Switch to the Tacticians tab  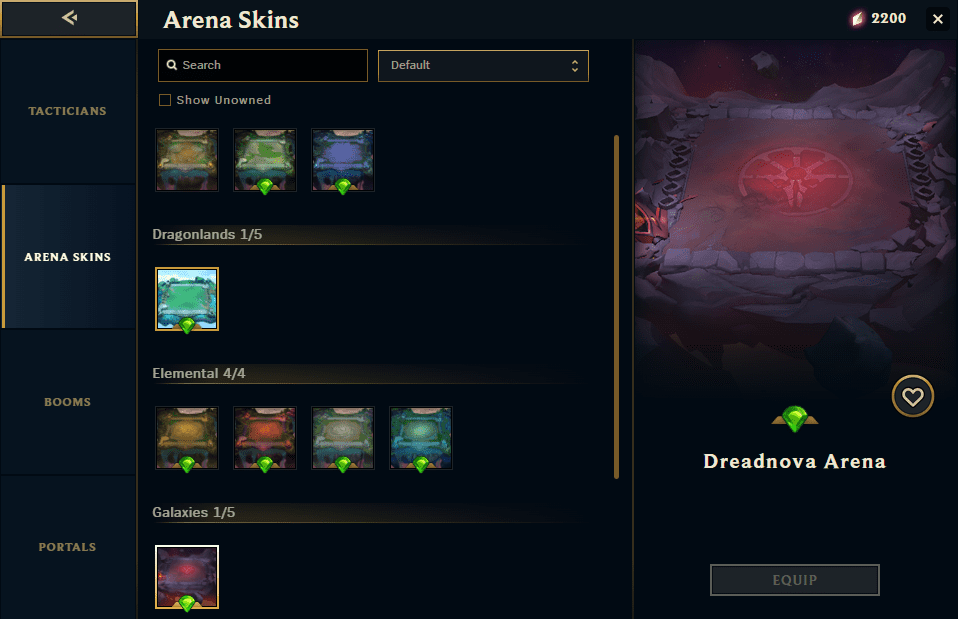tap(68, 111)
